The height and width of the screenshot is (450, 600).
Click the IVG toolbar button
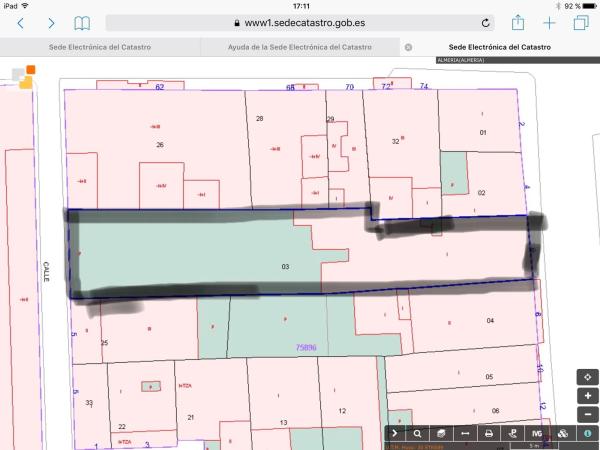pos(537,433)
